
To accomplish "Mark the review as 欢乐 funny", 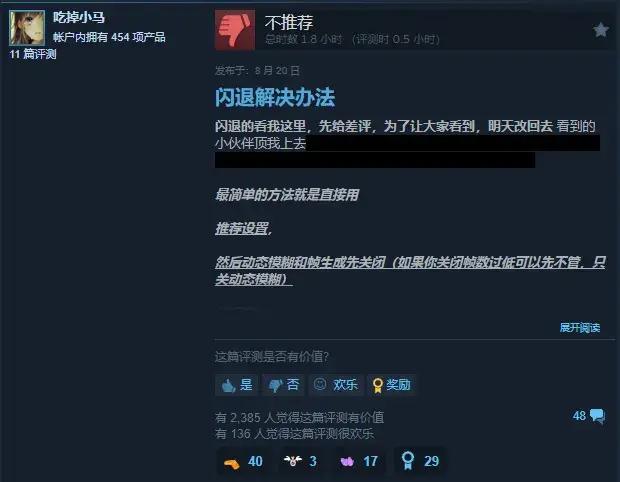I will click(x=335, y=385).
